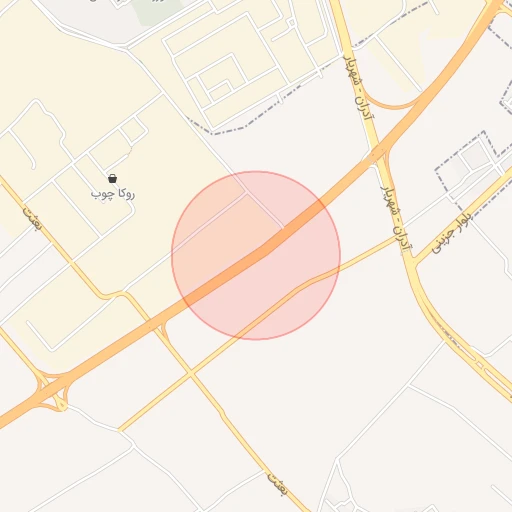
Task: Click the small inner block in the northern street grid
Action: 220,91
